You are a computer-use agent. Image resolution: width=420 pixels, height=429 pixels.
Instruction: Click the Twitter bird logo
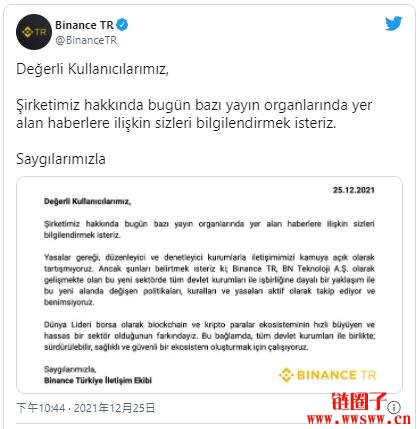coord(393,24)
